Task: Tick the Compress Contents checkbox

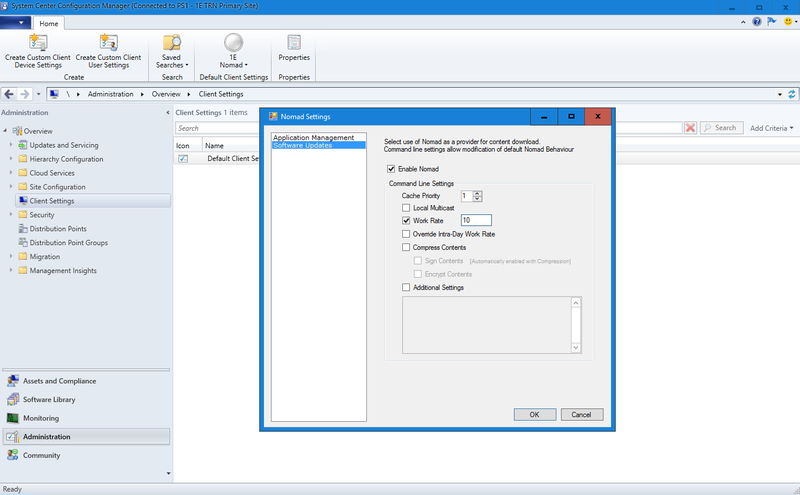Action: point(406,247)
